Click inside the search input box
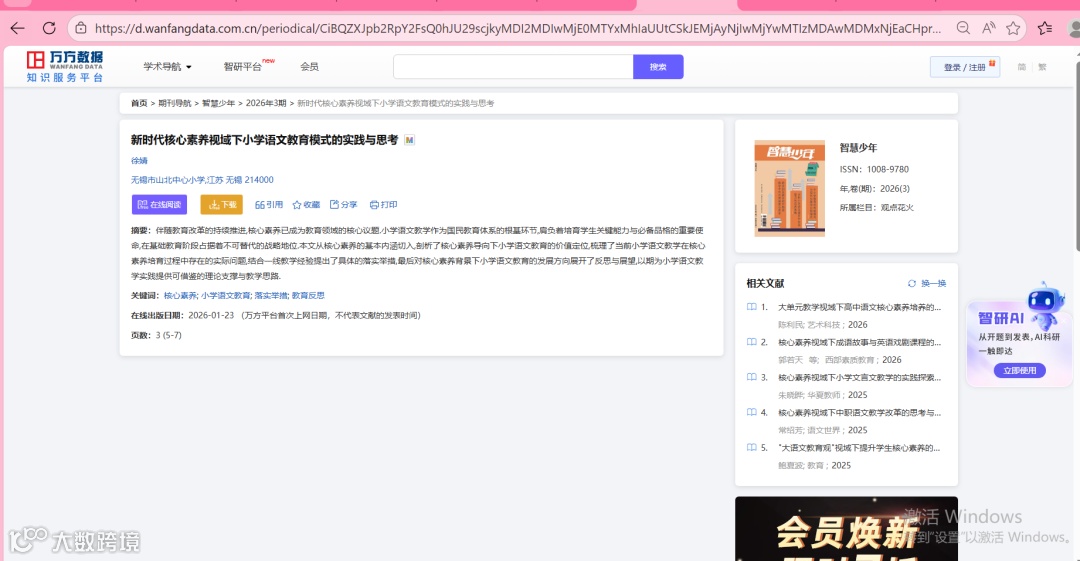The width and height of the screenshot is (1080, 561). pos(513,67)
